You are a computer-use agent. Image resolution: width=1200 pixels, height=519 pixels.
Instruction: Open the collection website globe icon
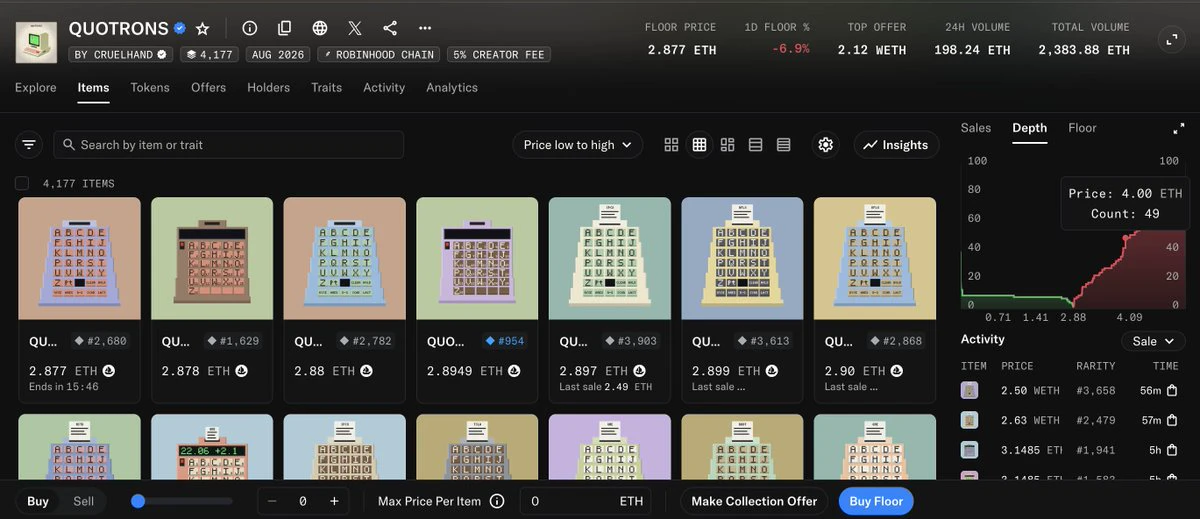[x=320, y=29]
